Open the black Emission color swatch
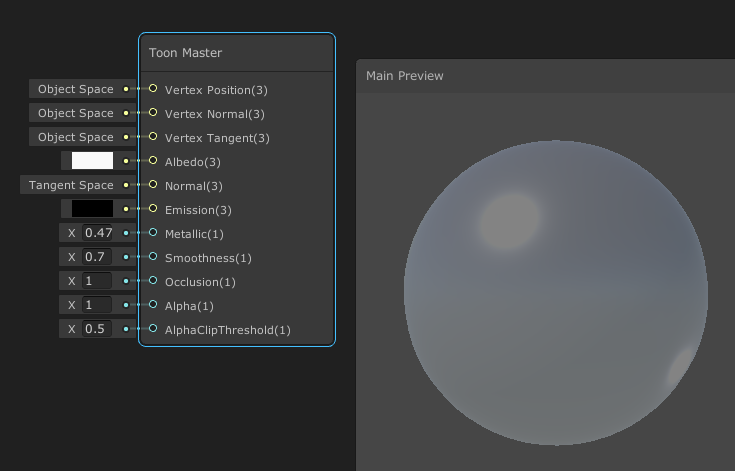Viewport: 735px width, 471px height. coord(92,209)
